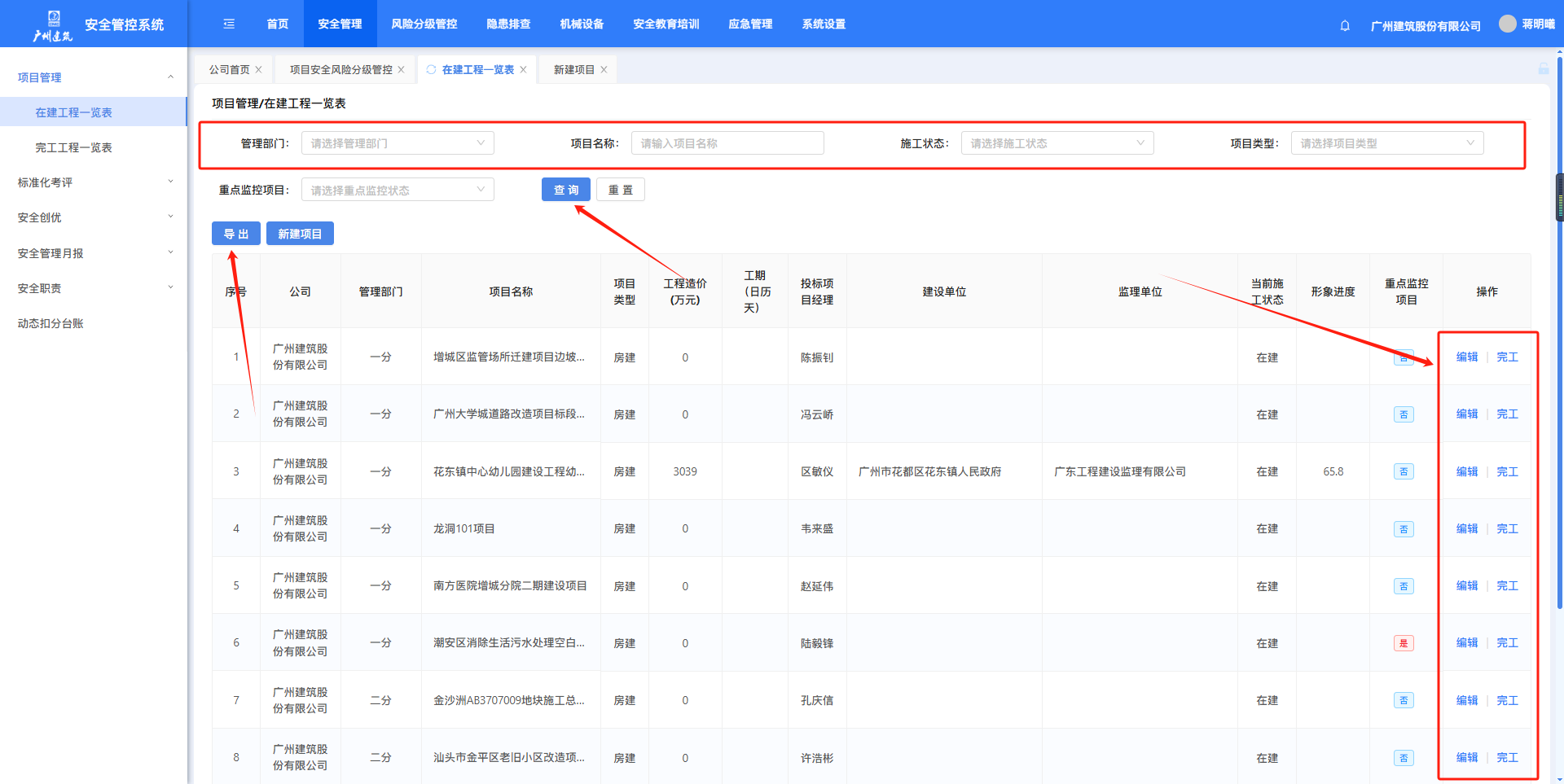Toggle the 否 key-monitoring tag in row 3

point(1404,472)
